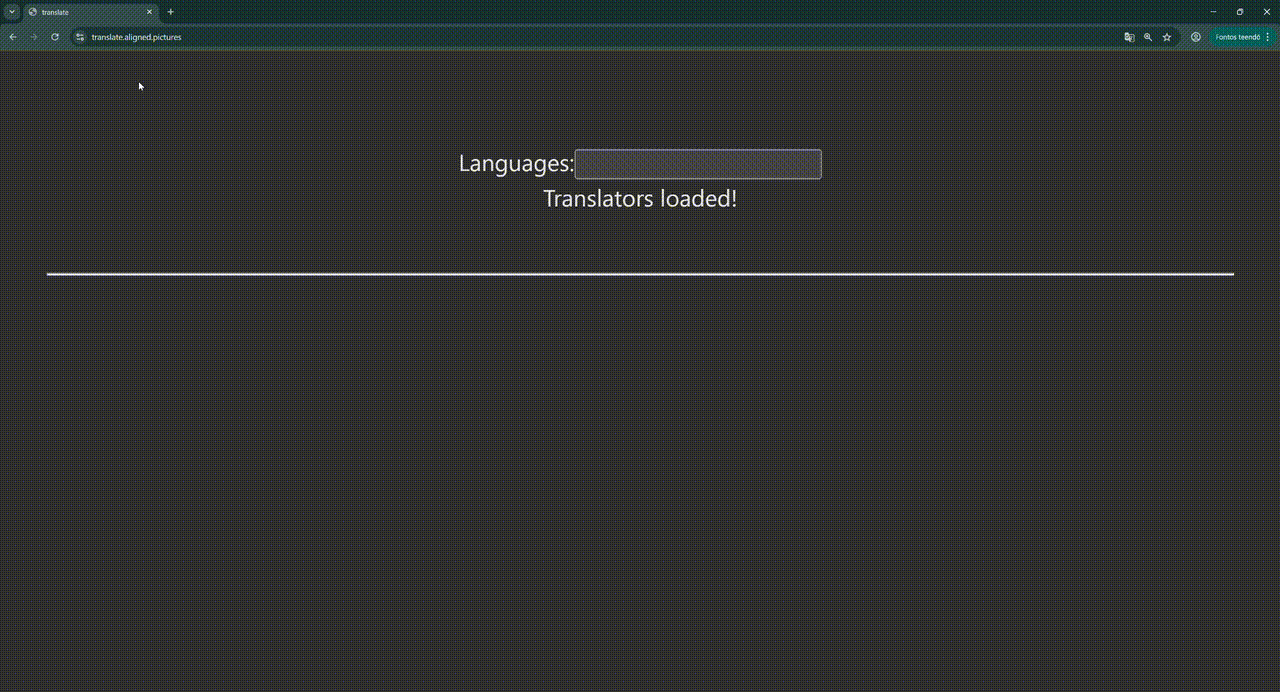Reload the current page
Viewport: 1280px width, 692px height.
coord(55,37)
